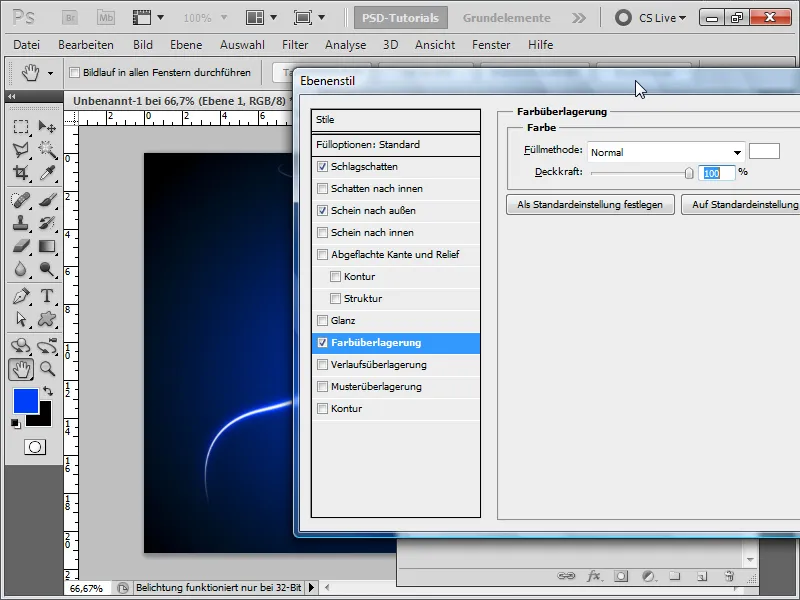800x600 pixels.
Task: Select the Blur tool
Action: click(21, 269)
